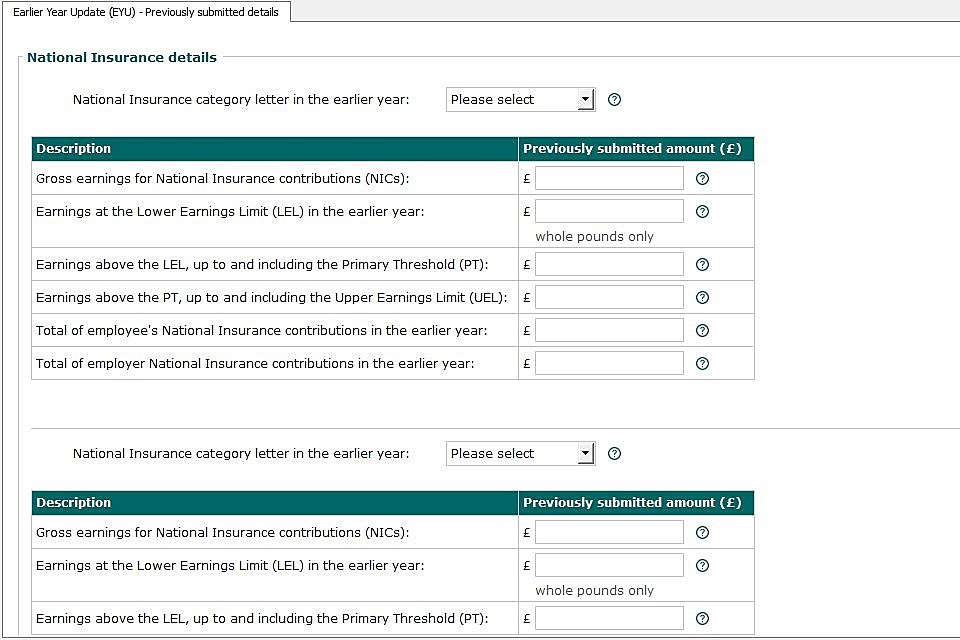Click total employee's National Insurance contributions input
Viewport: 960px width, 640px height.
(x=609, y=330)
